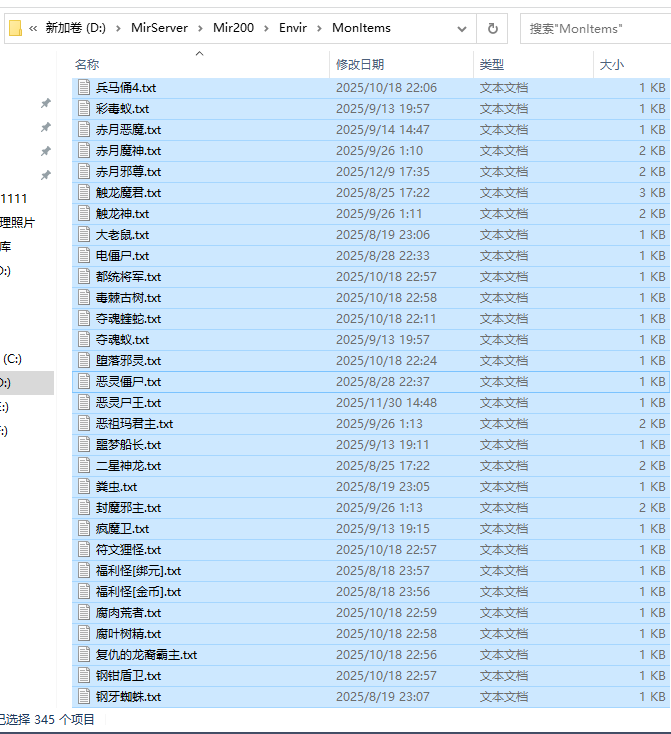671x734 pixels.
Task: Click the file icon of 赤月邪尊.txt
Action: [84, 172]
